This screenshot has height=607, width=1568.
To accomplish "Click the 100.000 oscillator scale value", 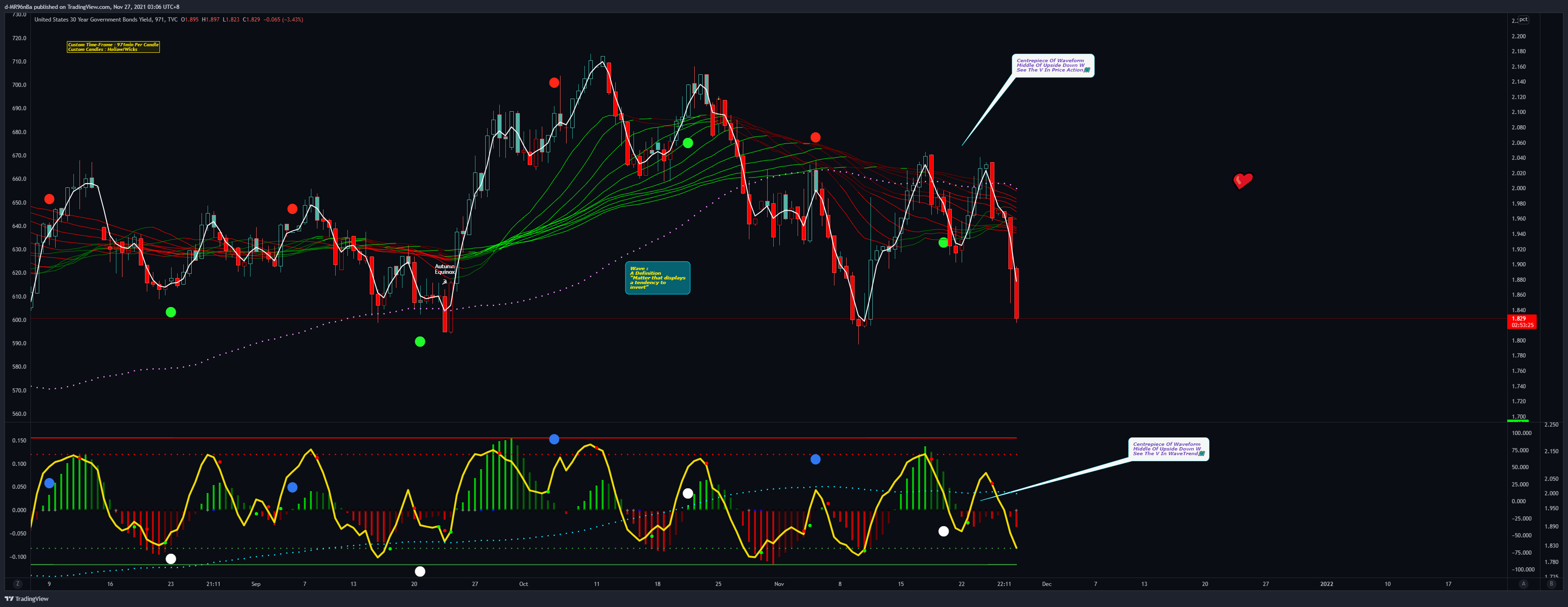I will pyautogui.click(x=1521, y=433).
